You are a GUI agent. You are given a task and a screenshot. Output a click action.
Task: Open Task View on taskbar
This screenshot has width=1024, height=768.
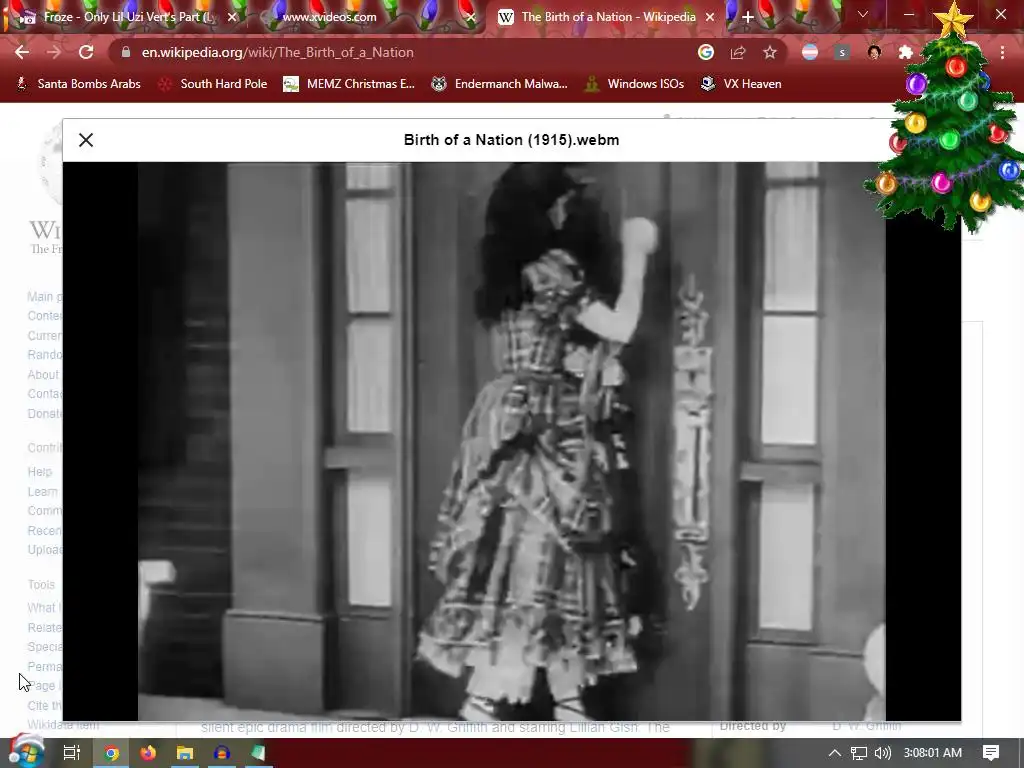tap(71, 753)
